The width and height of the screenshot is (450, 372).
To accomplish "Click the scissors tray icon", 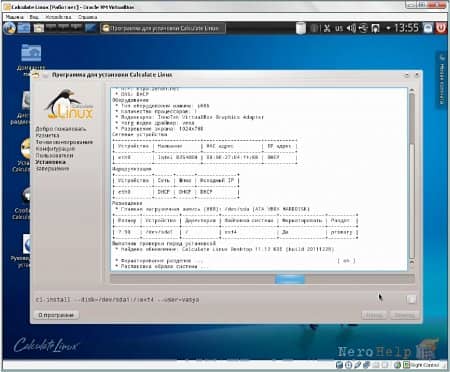I will (327, 28).
